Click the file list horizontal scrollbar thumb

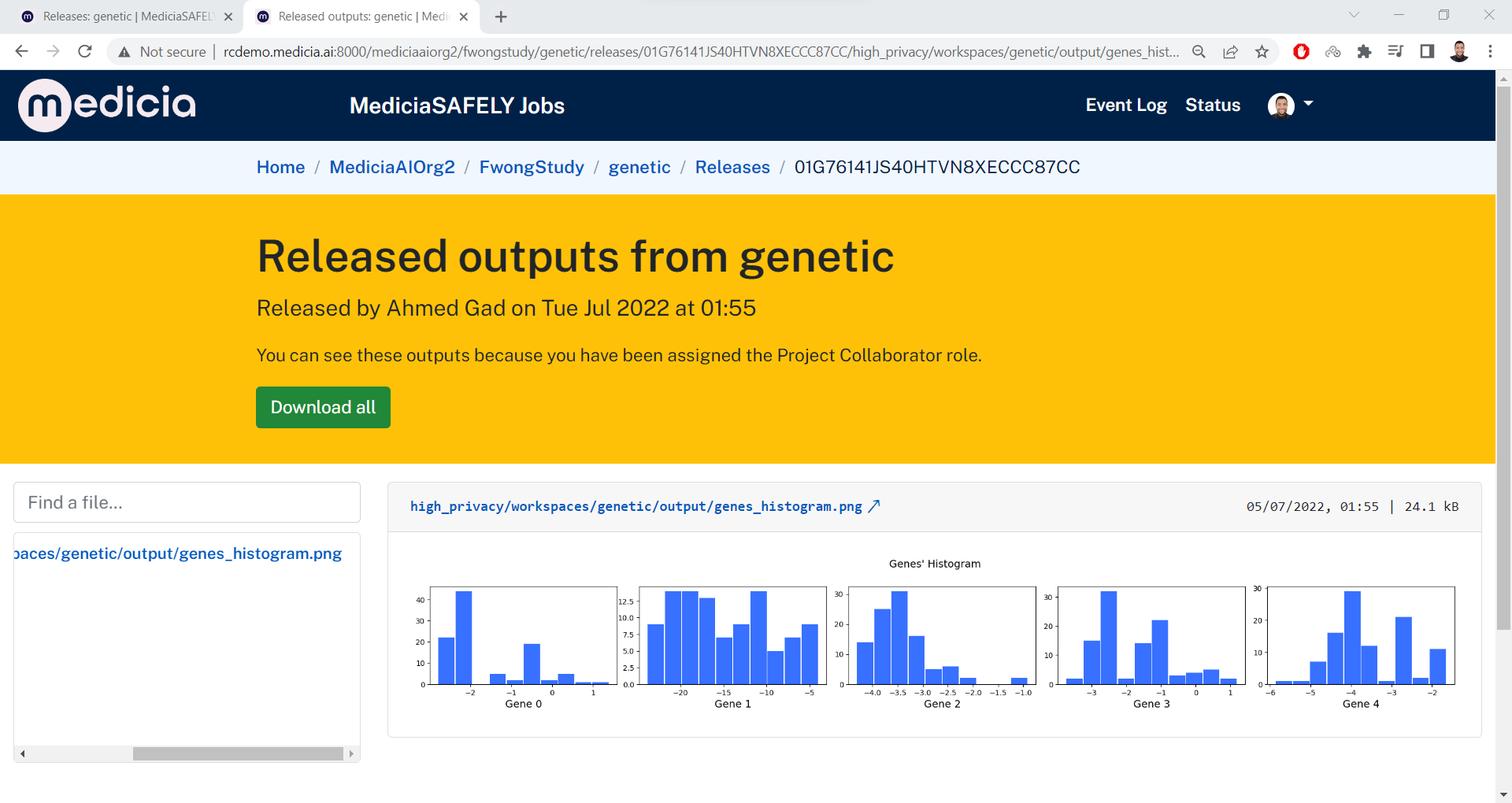[238, 754]
